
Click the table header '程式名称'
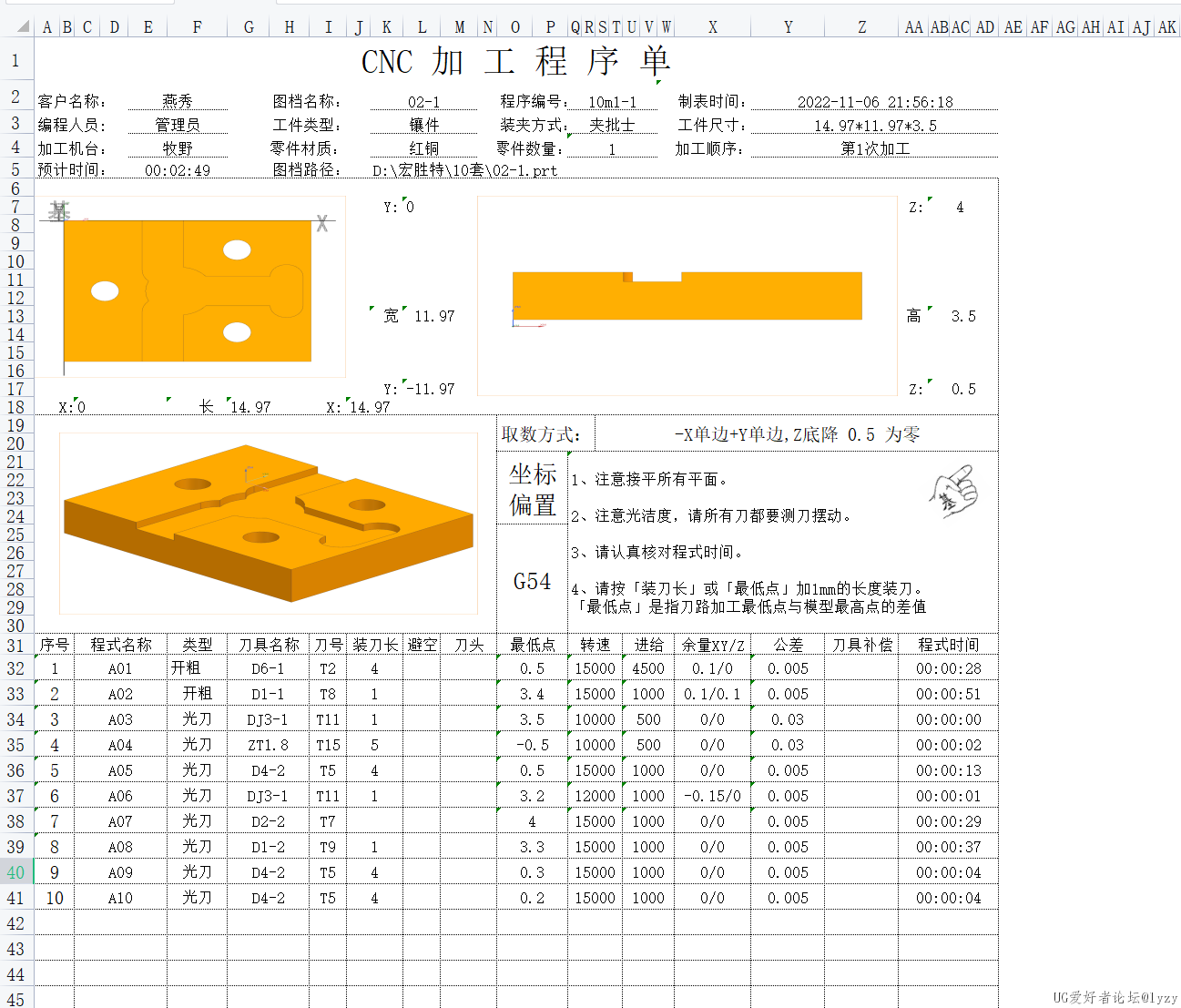click(x=121, y=645)
